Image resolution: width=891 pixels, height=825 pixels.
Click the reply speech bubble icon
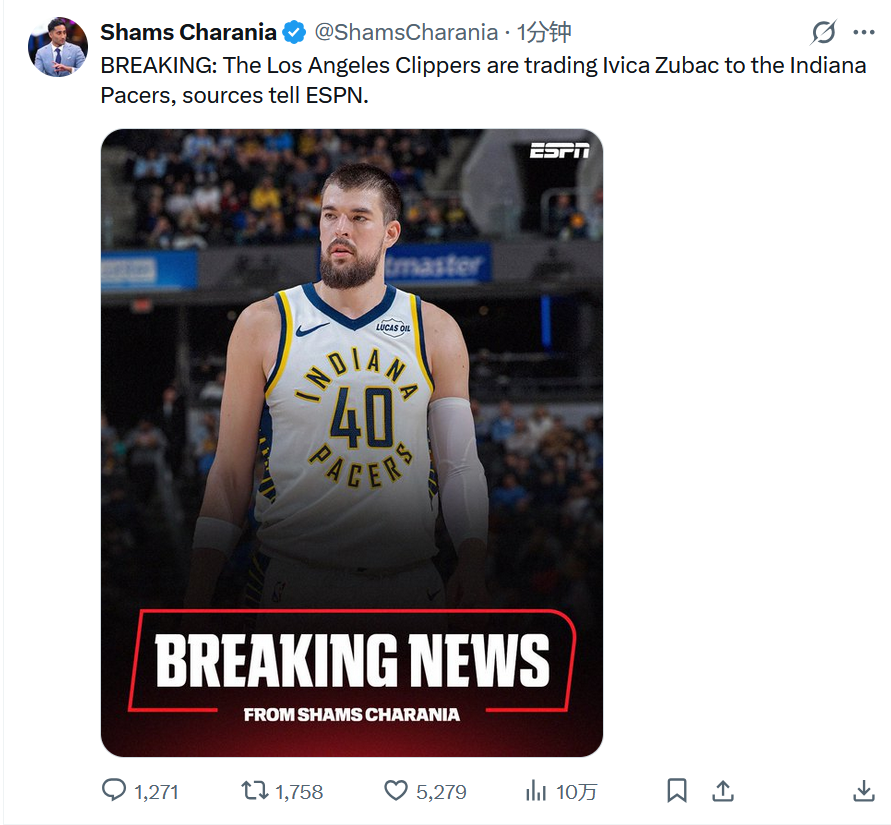(x=115, y=791)
